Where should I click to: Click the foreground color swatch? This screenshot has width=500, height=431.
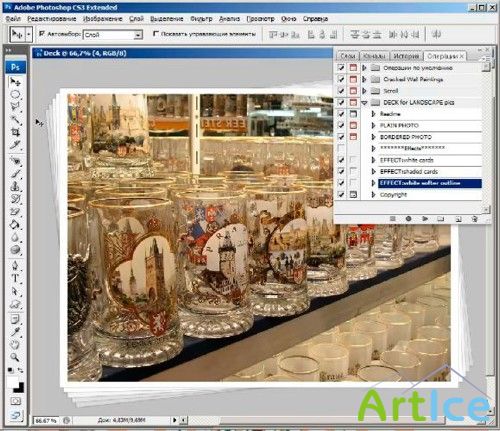[x=12, y=381]
